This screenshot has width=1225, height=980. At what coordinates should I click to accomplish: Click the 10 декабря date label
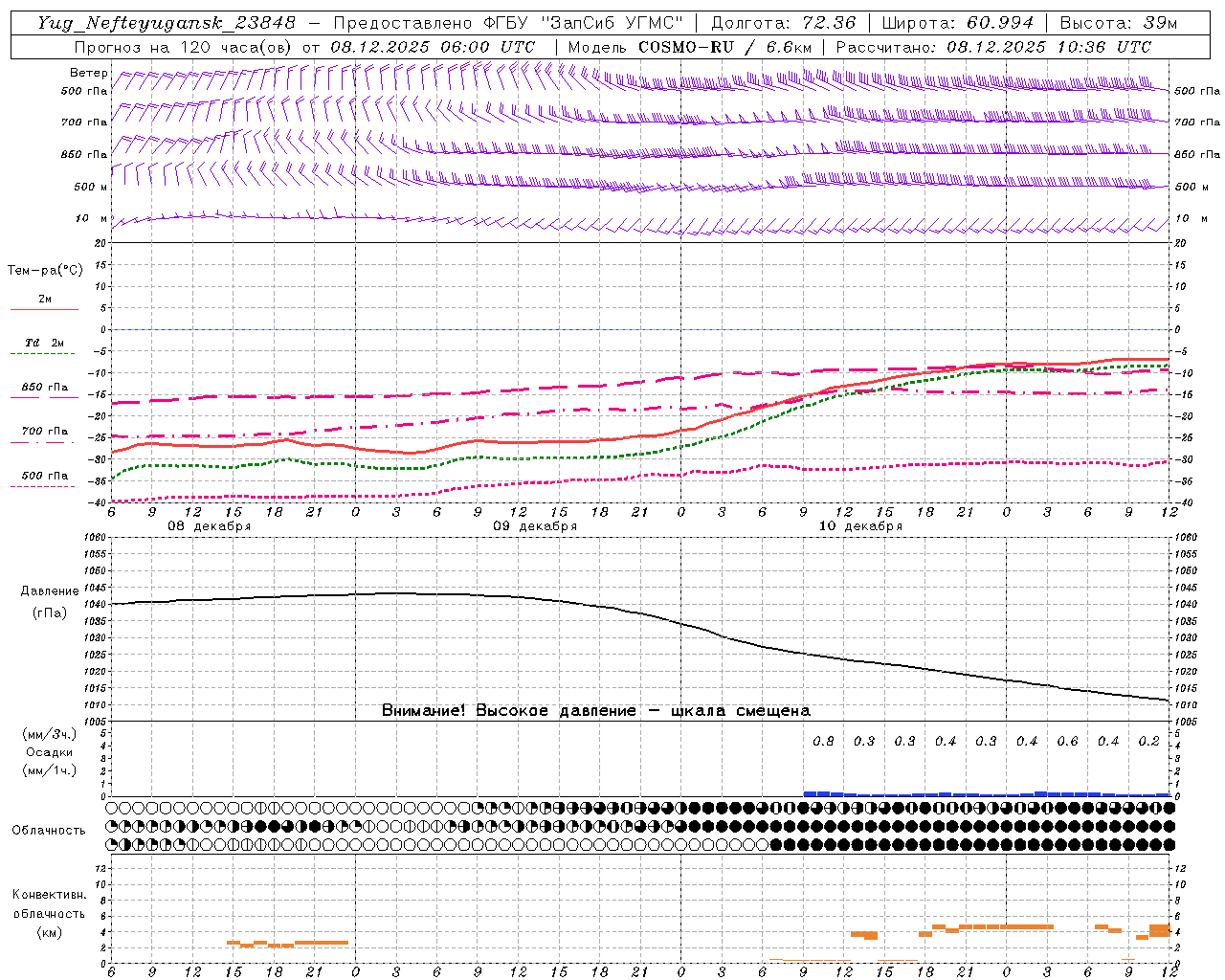pos(860,526)
